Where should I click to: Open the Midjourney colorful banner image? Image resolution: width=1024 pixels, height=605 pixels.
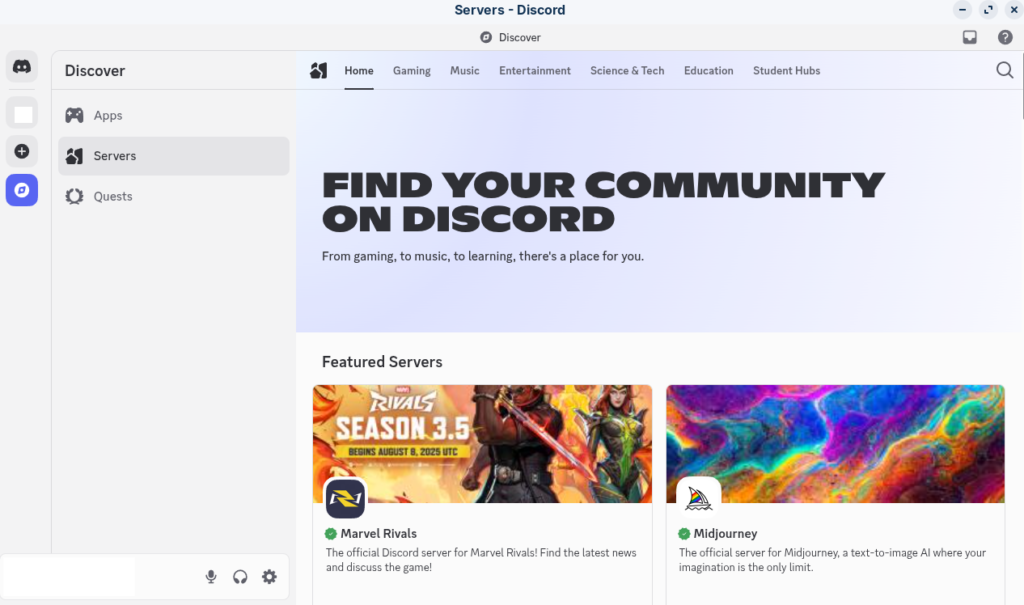(x=835, y=444)
